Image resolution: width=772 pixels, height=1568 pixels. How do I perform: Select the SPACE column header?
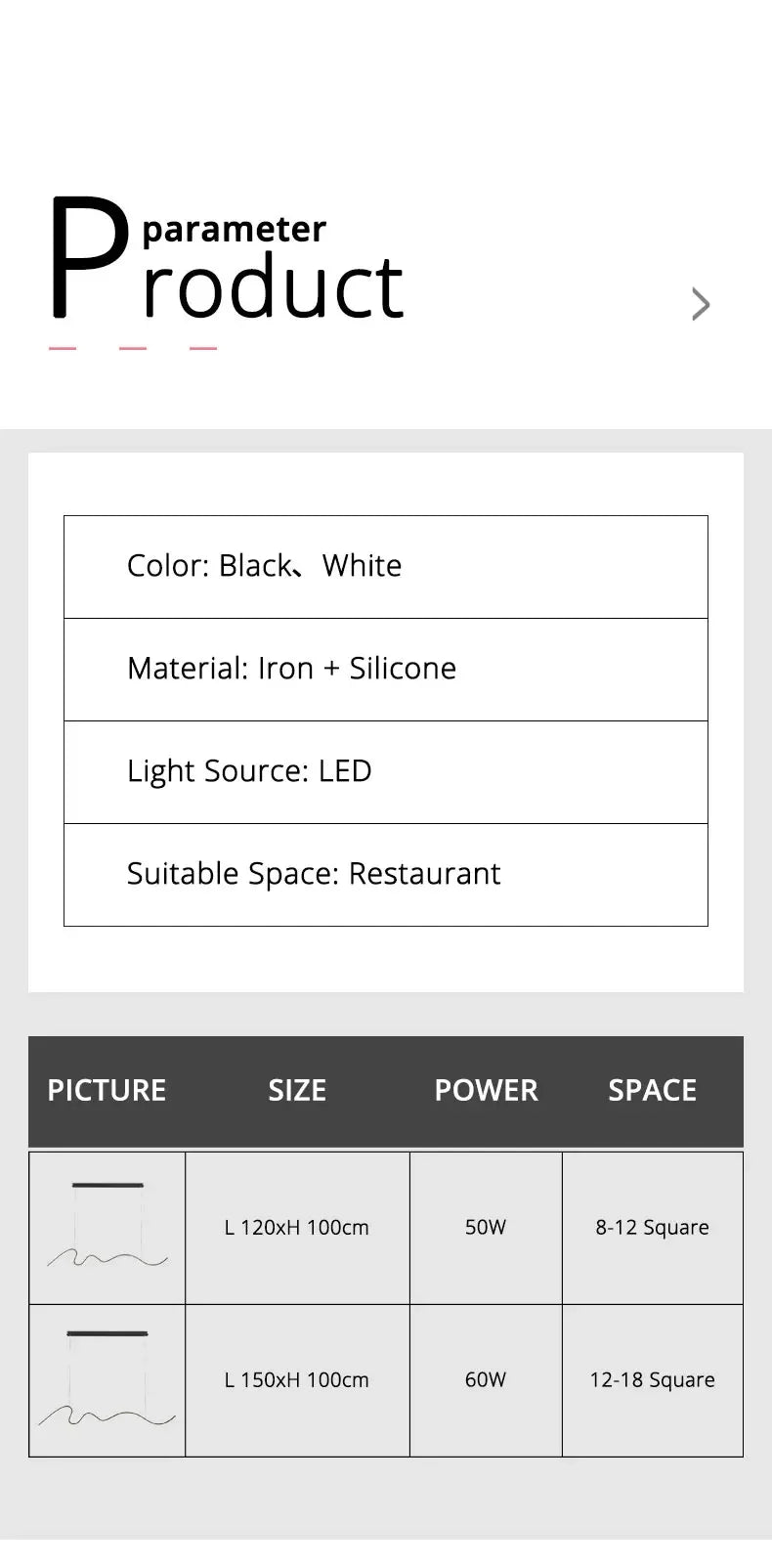click(x=652, y=1090)
